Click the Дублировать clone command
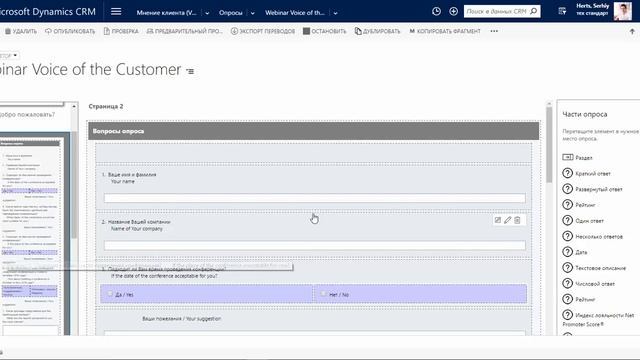This screenshot has height=360, width=640. (x=378, y=31)
